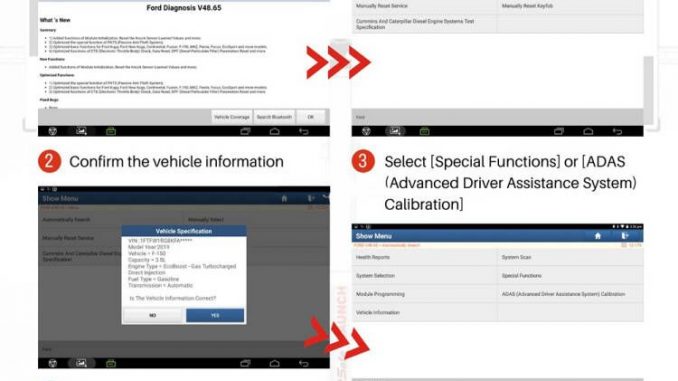Tap browser icon on Ford Diagnosis screen navbar

[x=53, y=131]
